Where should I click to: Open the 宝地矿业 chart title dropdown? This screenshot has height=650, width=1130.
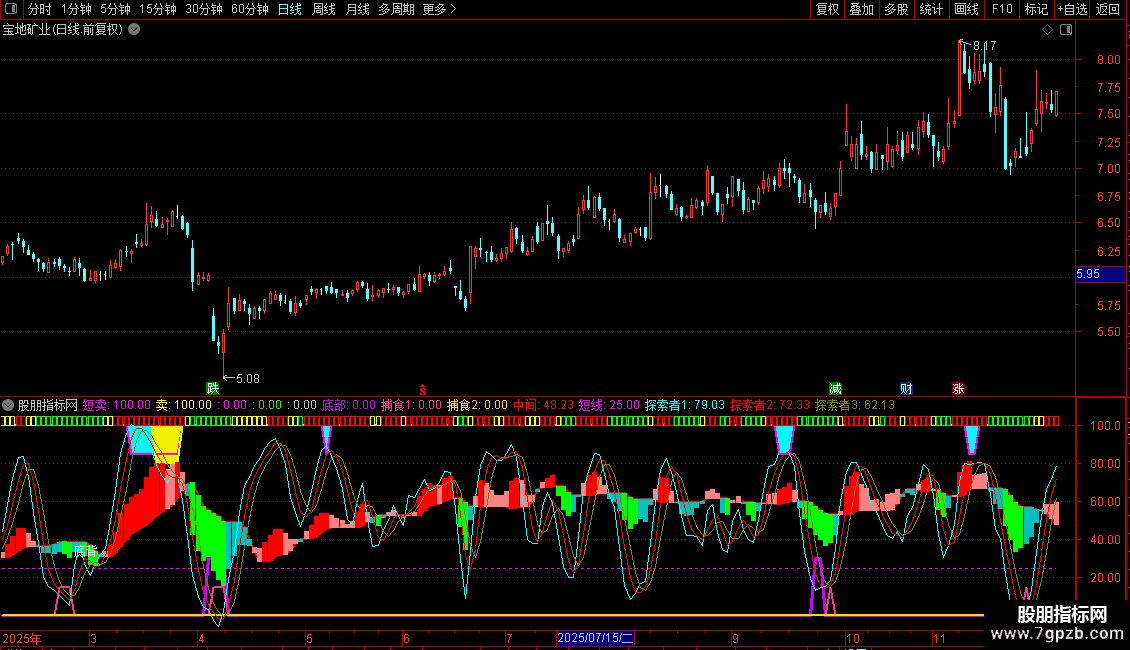(135, 30)
